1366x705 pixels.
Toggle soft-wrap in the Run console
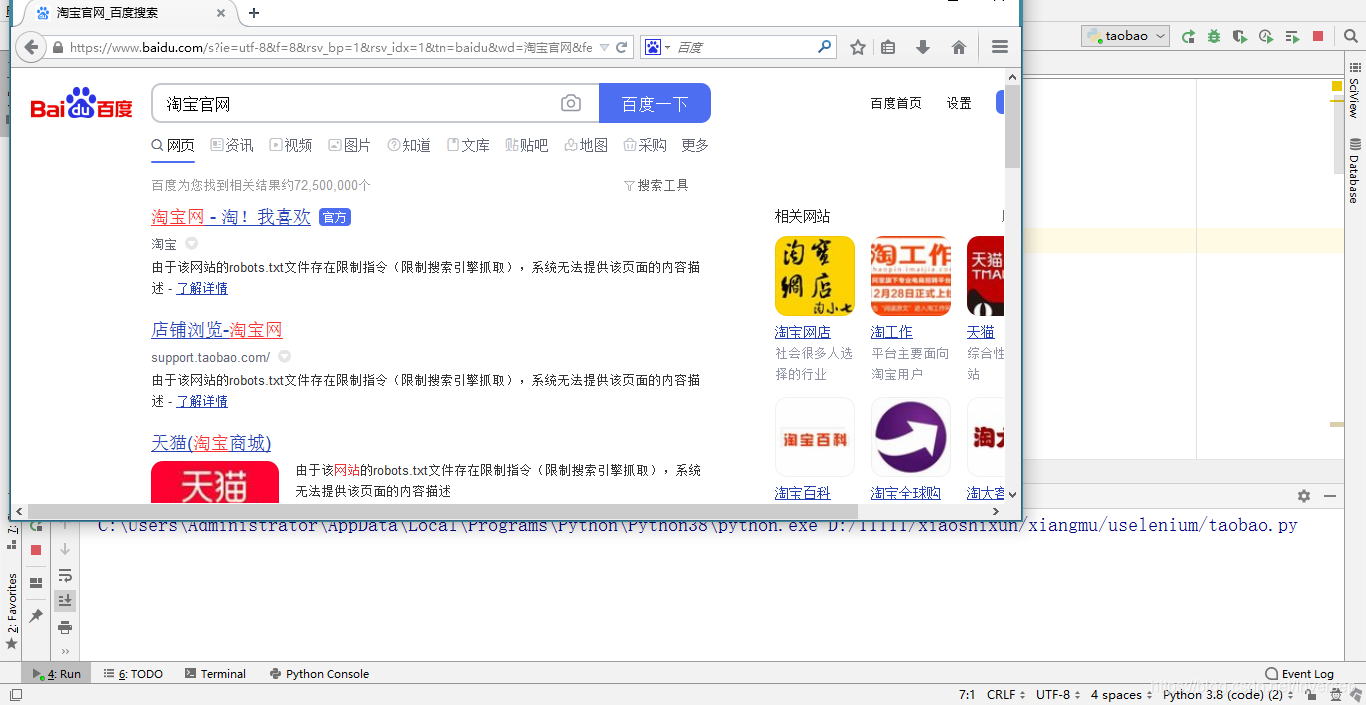[x=65, y=575]
